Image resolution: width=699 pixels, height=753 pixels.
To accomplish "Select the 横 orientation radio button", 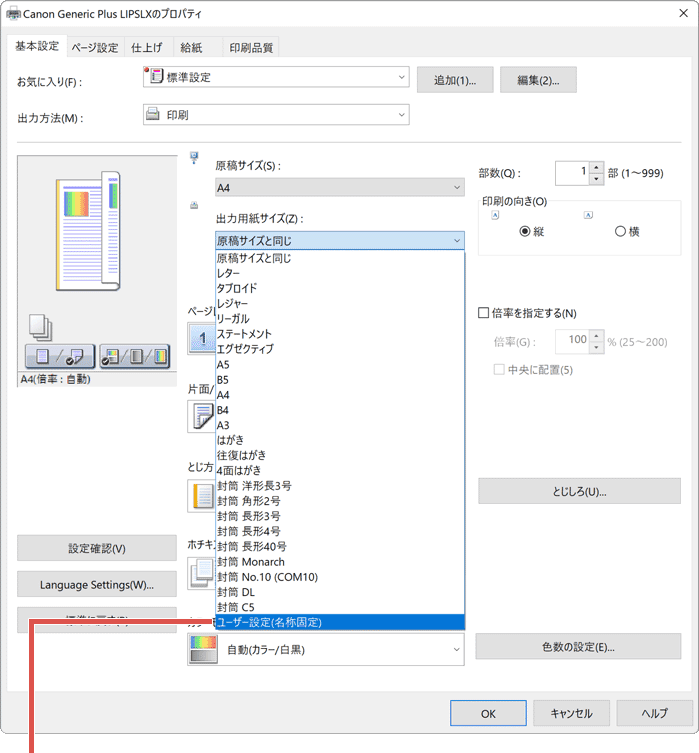I will 620,231.
